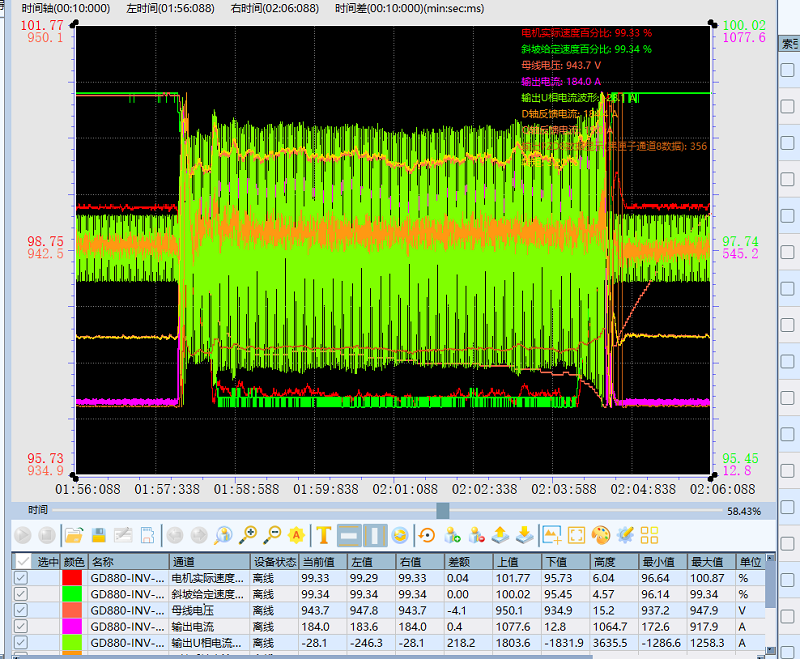The image size is (800, 659).
Task: Click the fit-to-window expand icon
Action: 576,535
